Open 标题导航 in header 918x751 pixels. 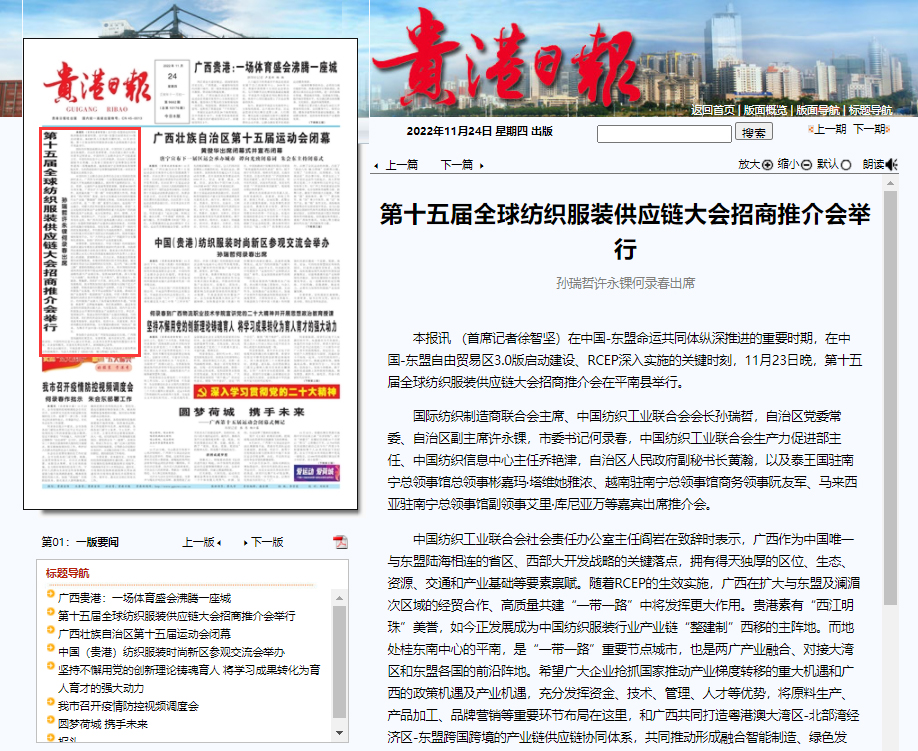[x=871, y=110]
